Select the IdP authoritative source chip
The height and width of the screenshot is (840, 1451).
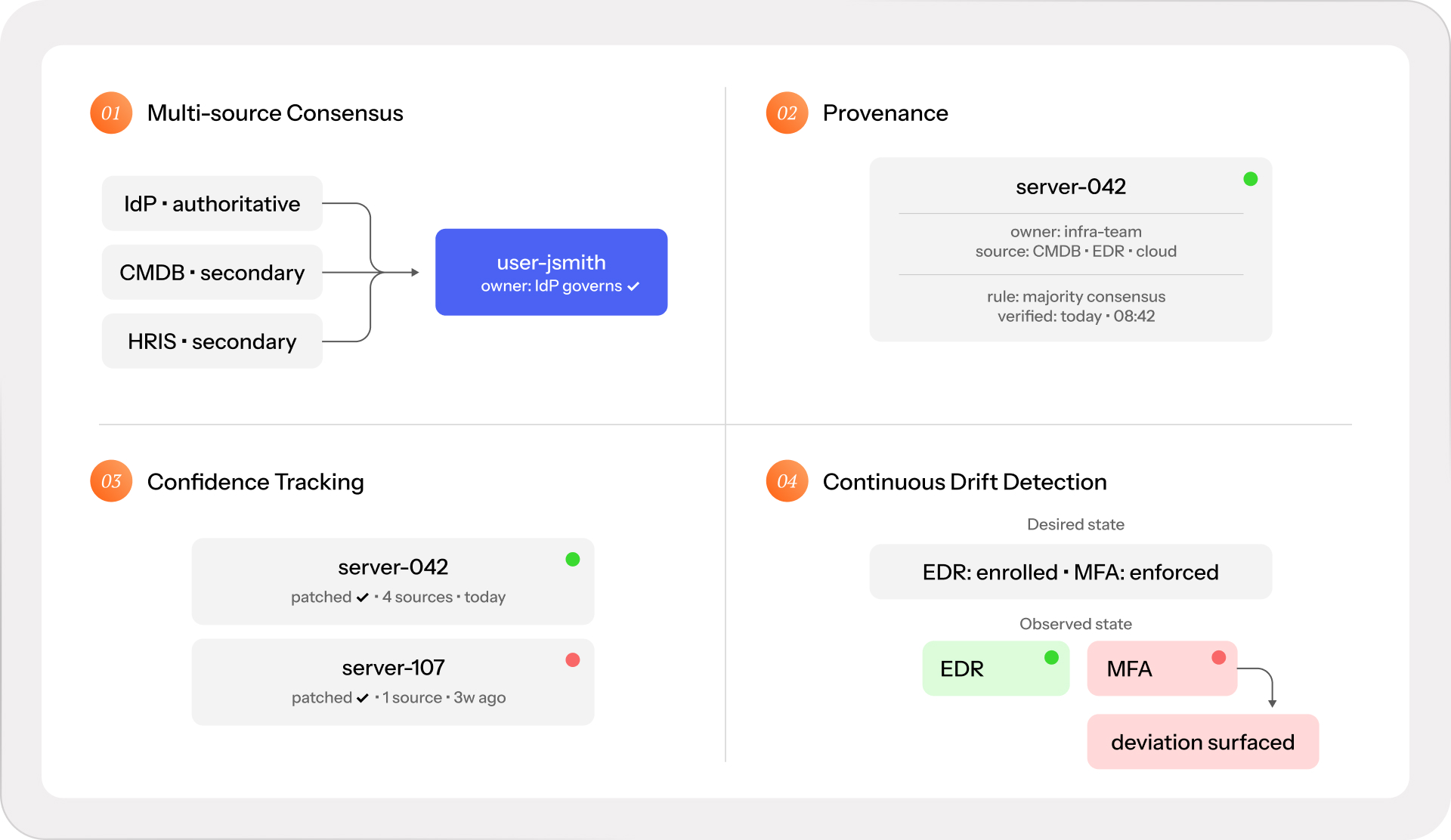212,203
